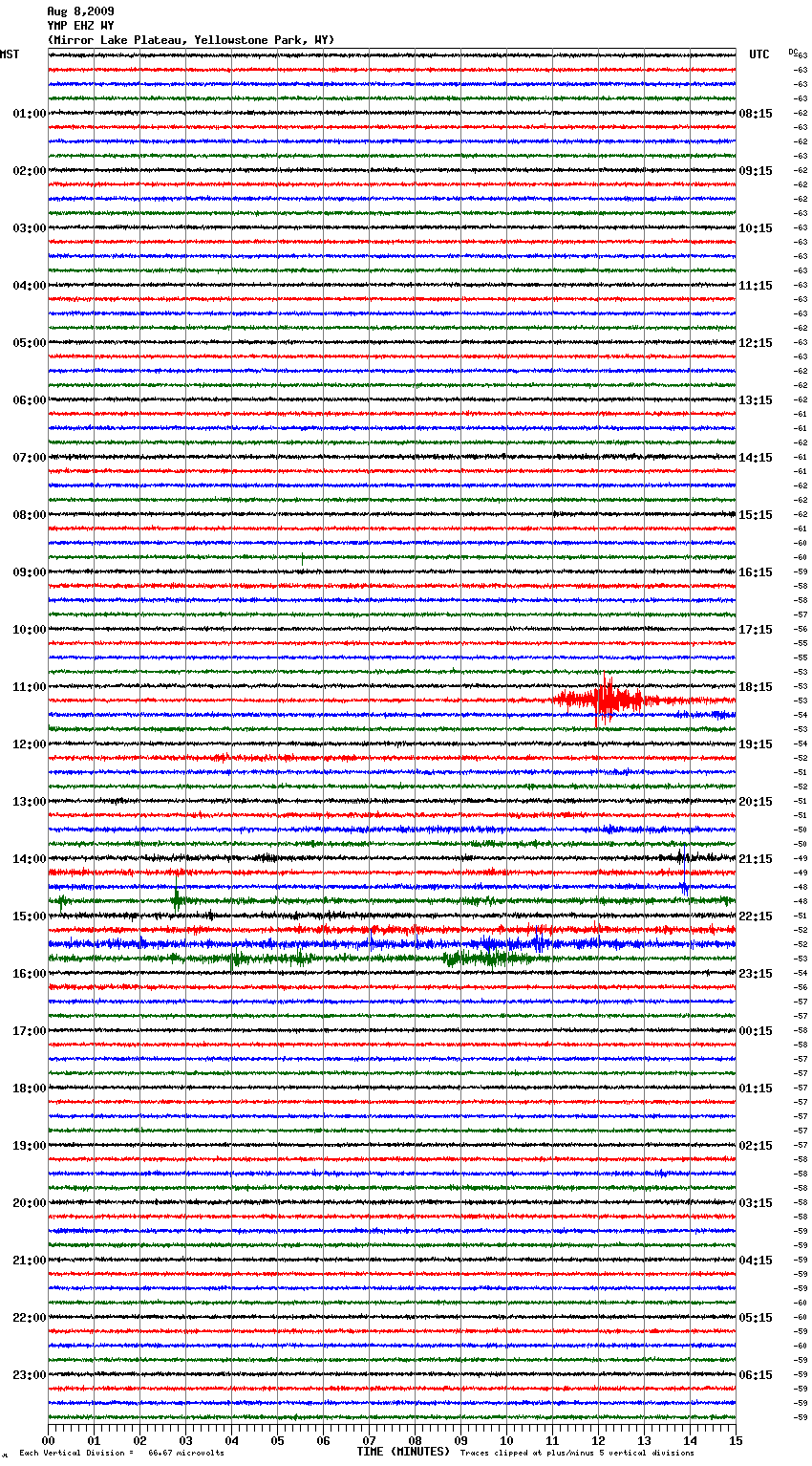Click the date label "Aug 8,2009"
The height and width of the screenshot is (1466, 812).
(80, 11)
